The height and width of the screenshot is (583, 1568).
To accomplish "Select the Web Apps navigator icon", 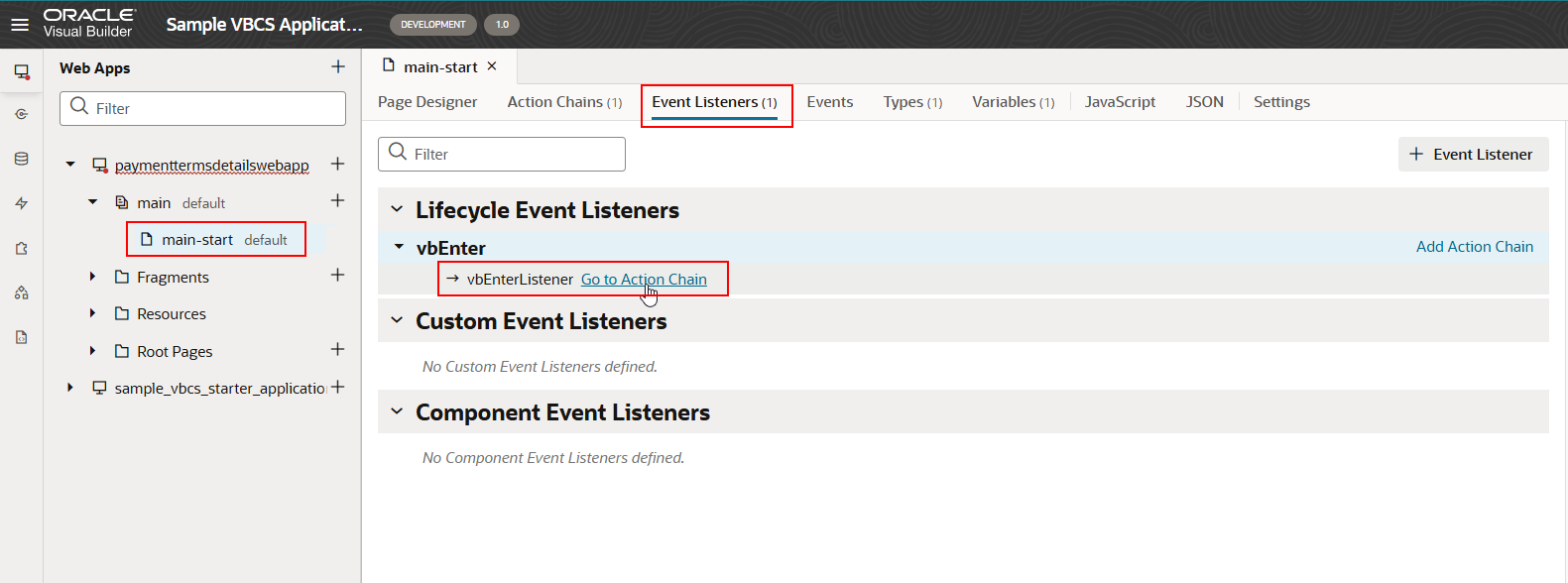I will click(21, 71).
